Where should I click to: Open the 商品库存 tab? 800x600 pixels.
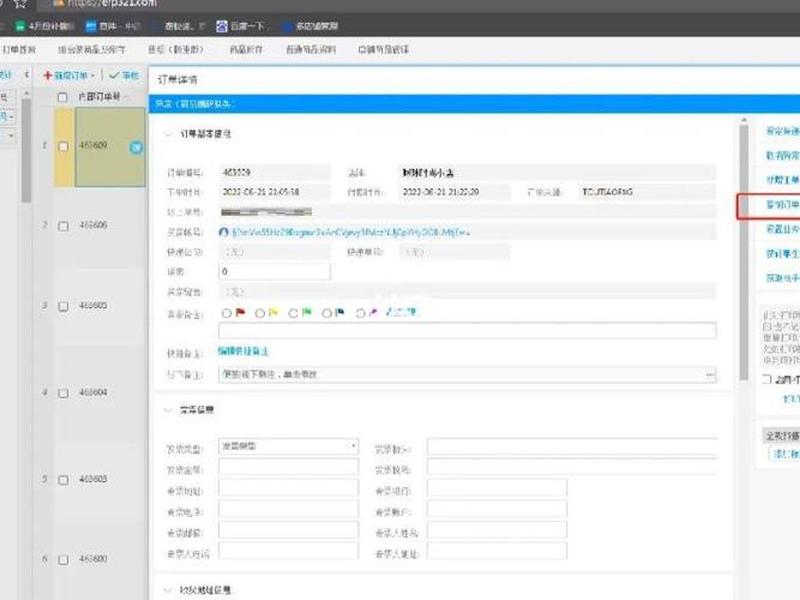(x=246, y=49)
